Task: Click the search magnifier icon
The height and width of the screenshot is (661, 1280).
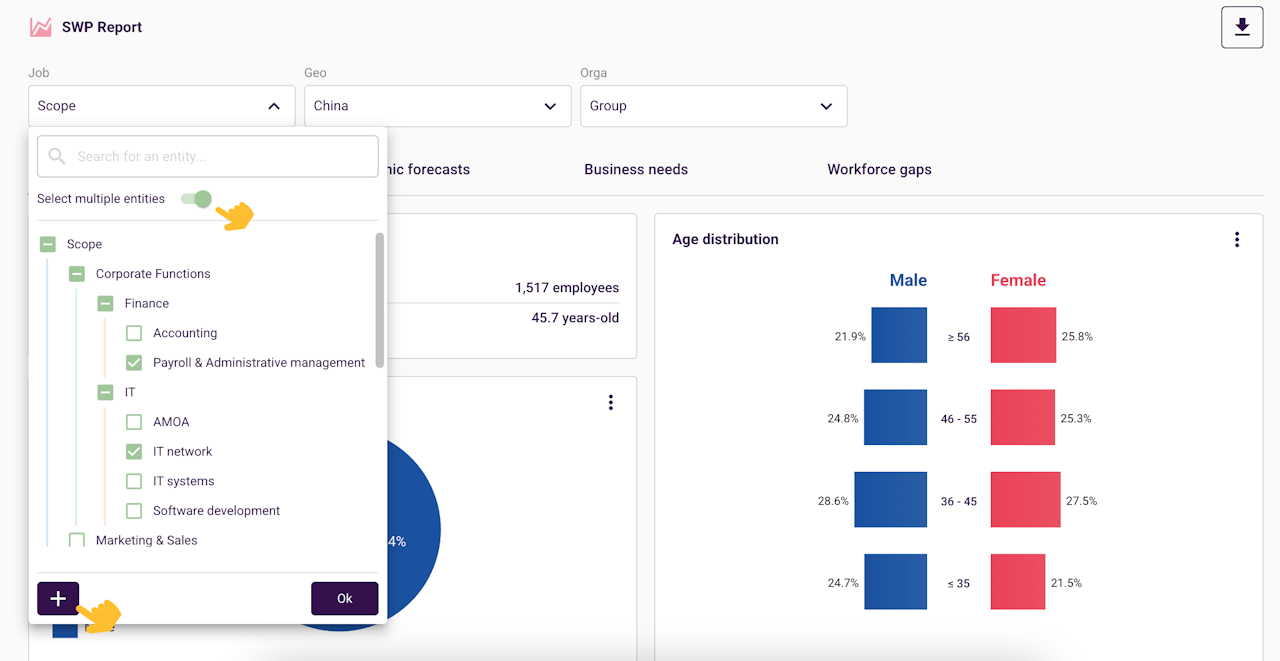Action: coord(57,157)
